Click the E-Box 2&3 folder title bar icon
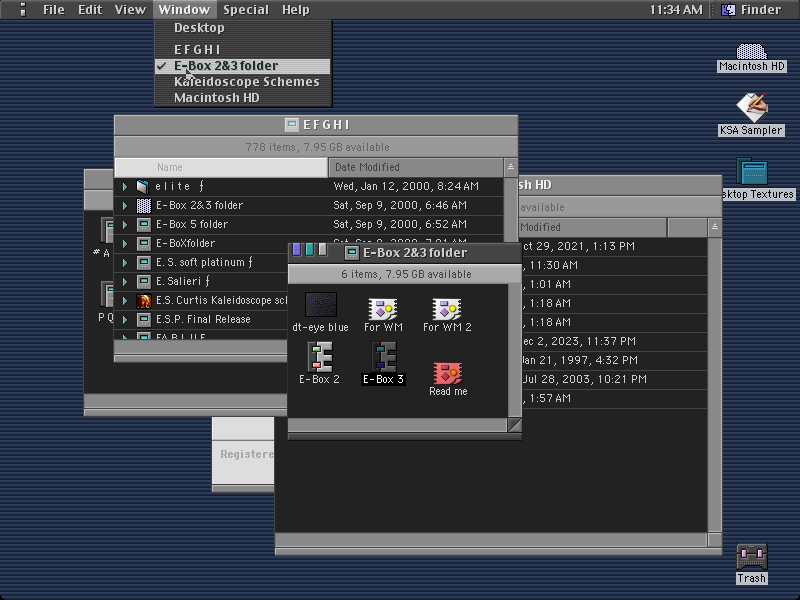This screenshot has width=800, height=600. (352, 253)
